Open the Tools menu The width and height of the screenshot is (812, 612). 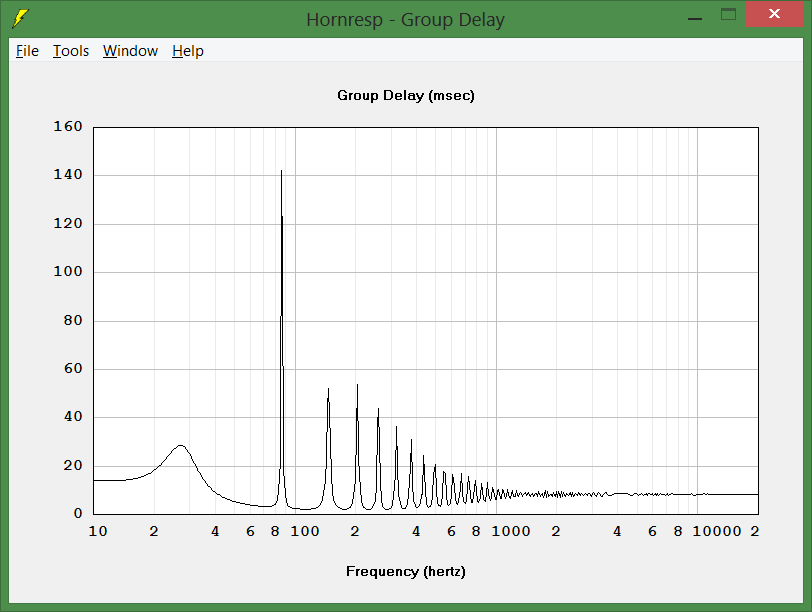coord(71,51)
